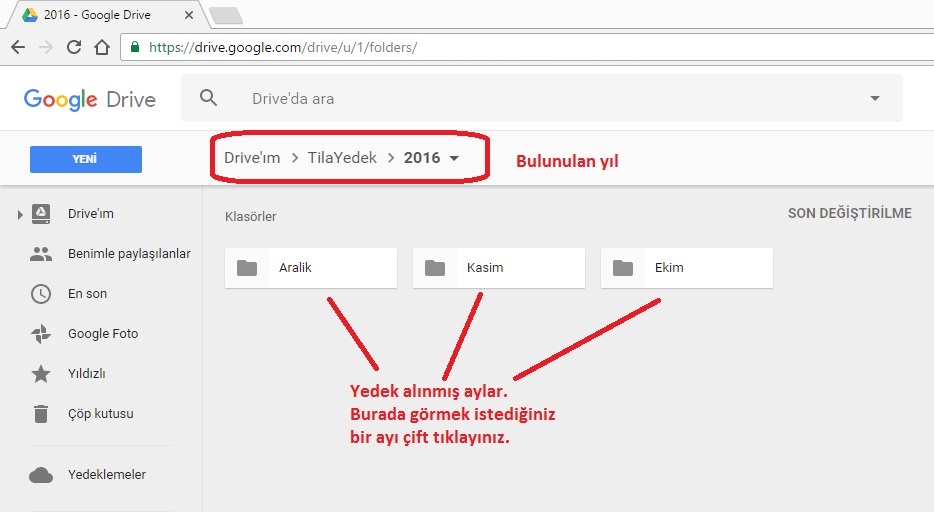934x512 pixels.
Task: Open the Google Drive logo link
Action: (89, 99)
